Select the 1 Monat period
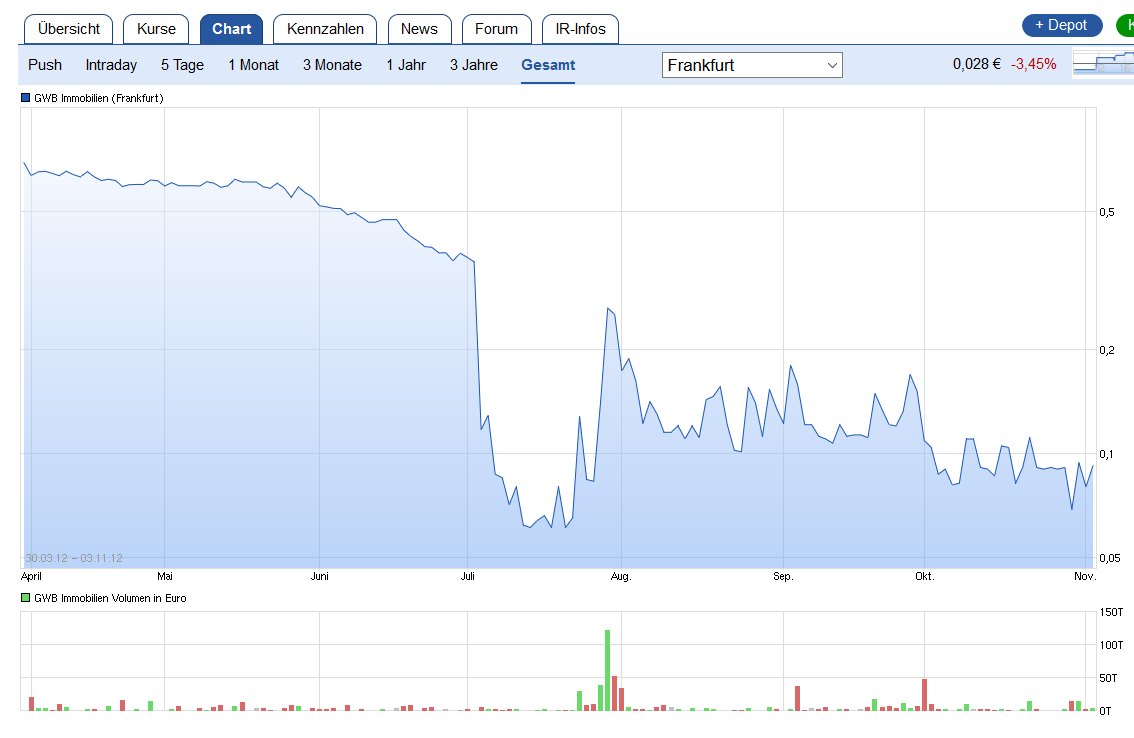Viewport: 1134px width, 738px height. [253, 64]
